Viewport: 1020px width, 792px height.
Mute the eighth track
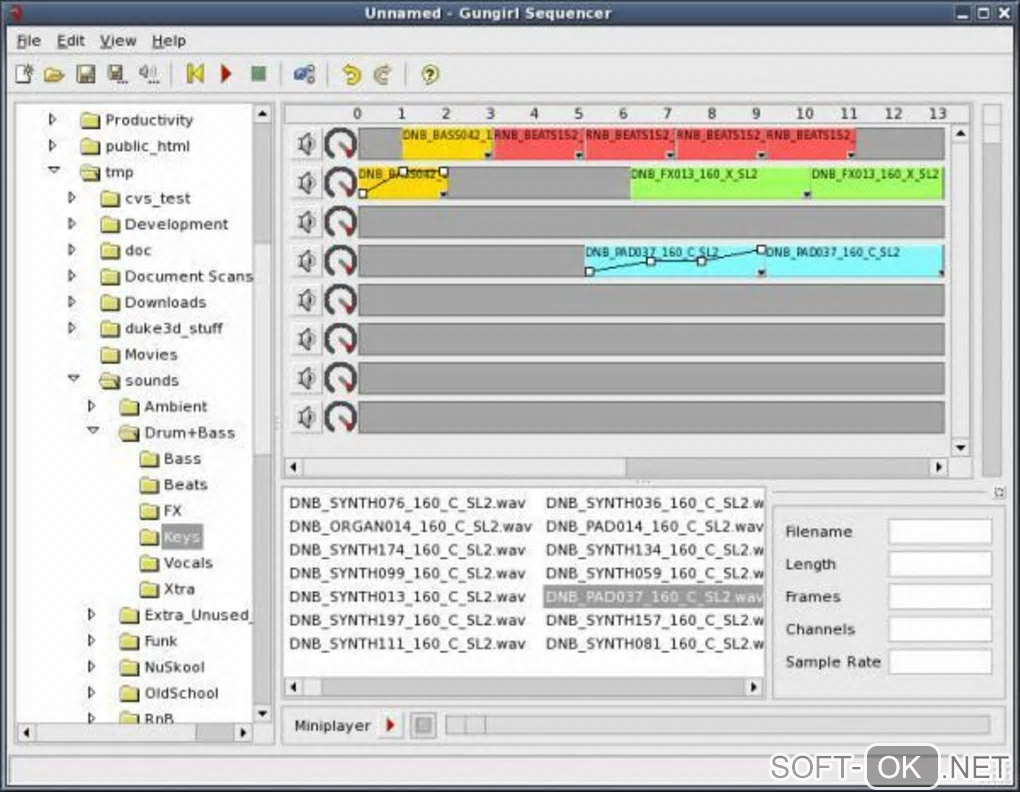pos(306,417)
